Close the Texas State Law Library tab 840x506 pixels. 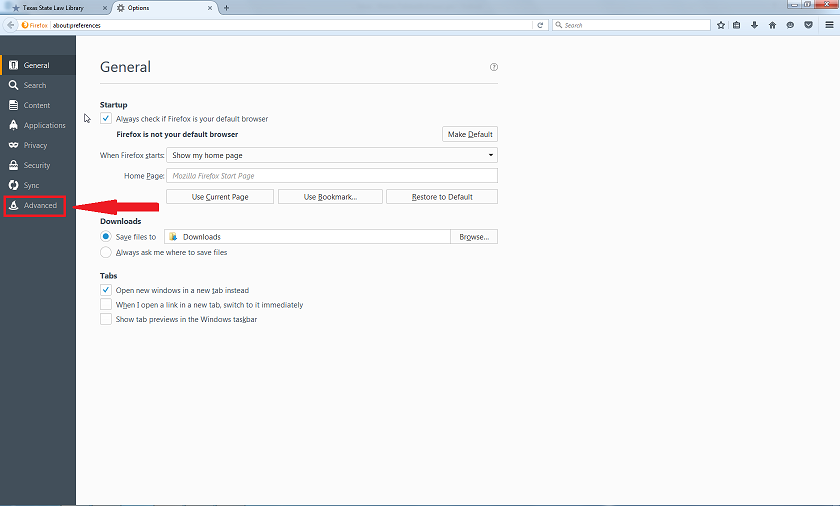[105, 8]
